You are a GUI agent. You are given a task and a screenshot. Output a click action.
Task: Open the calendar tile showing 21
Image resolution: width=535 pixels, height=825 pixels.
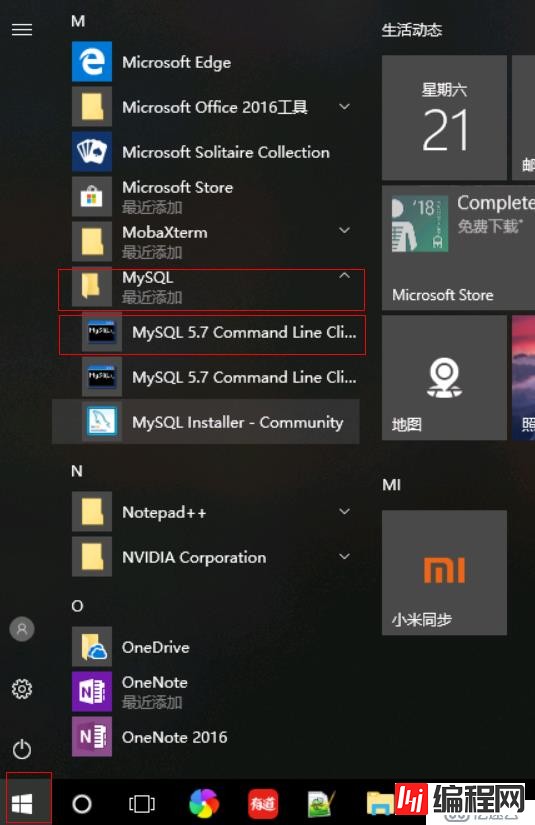(445, 118)
